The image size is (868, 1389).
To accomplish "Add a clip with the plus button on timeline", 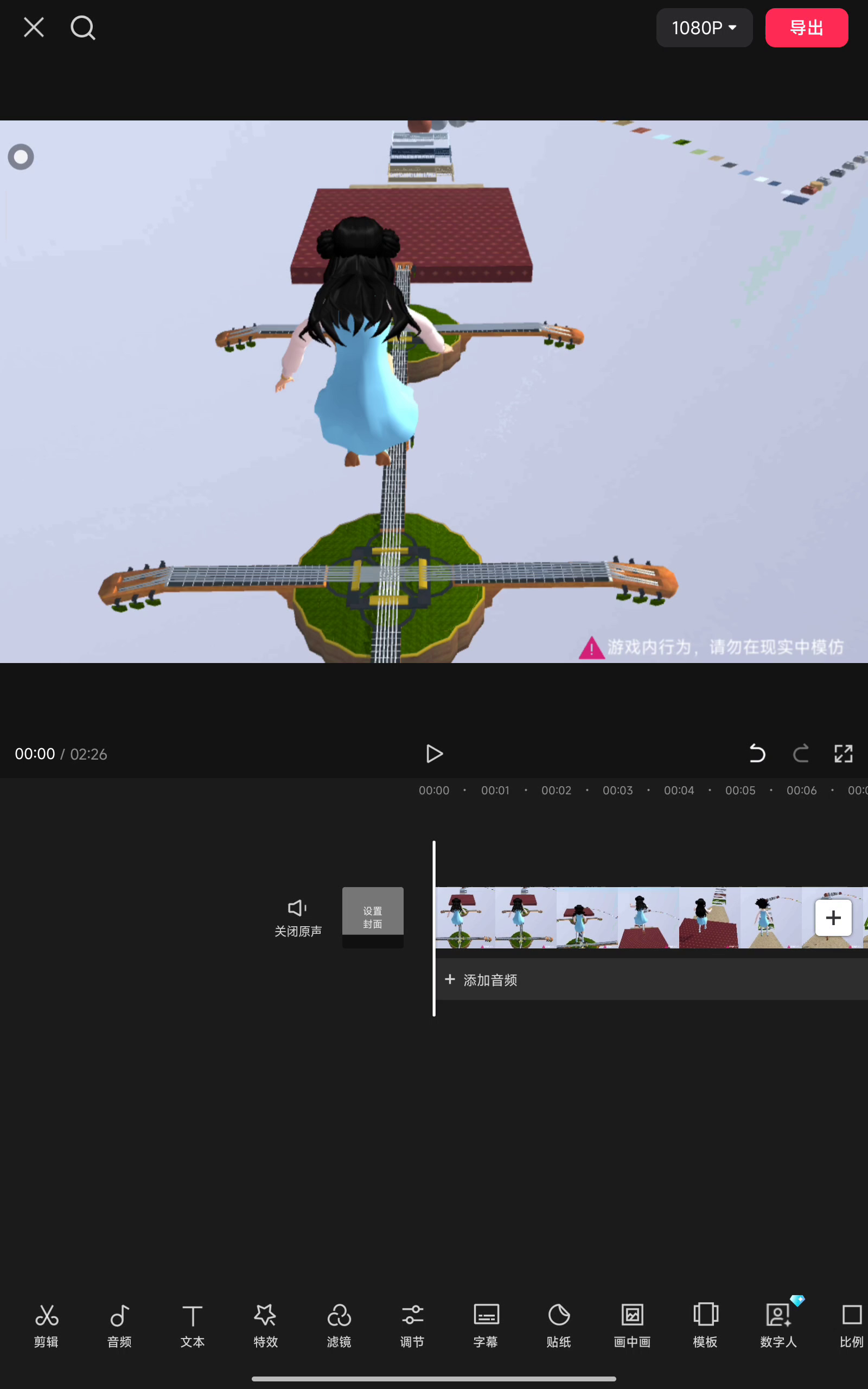I will (833, 917).
